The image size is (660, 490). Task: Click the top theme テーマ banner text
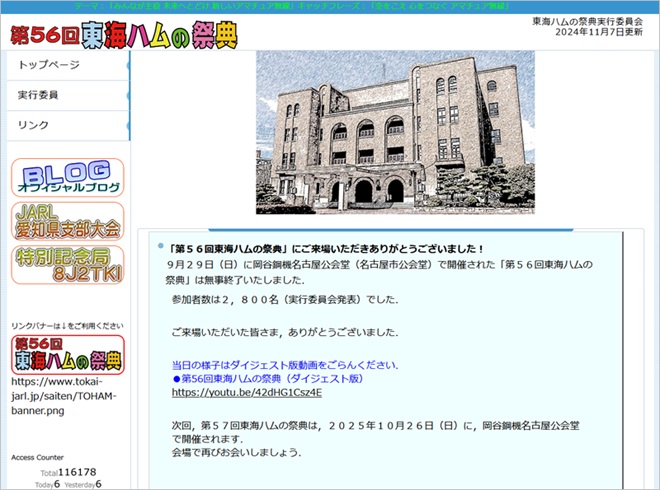[292, 6]
